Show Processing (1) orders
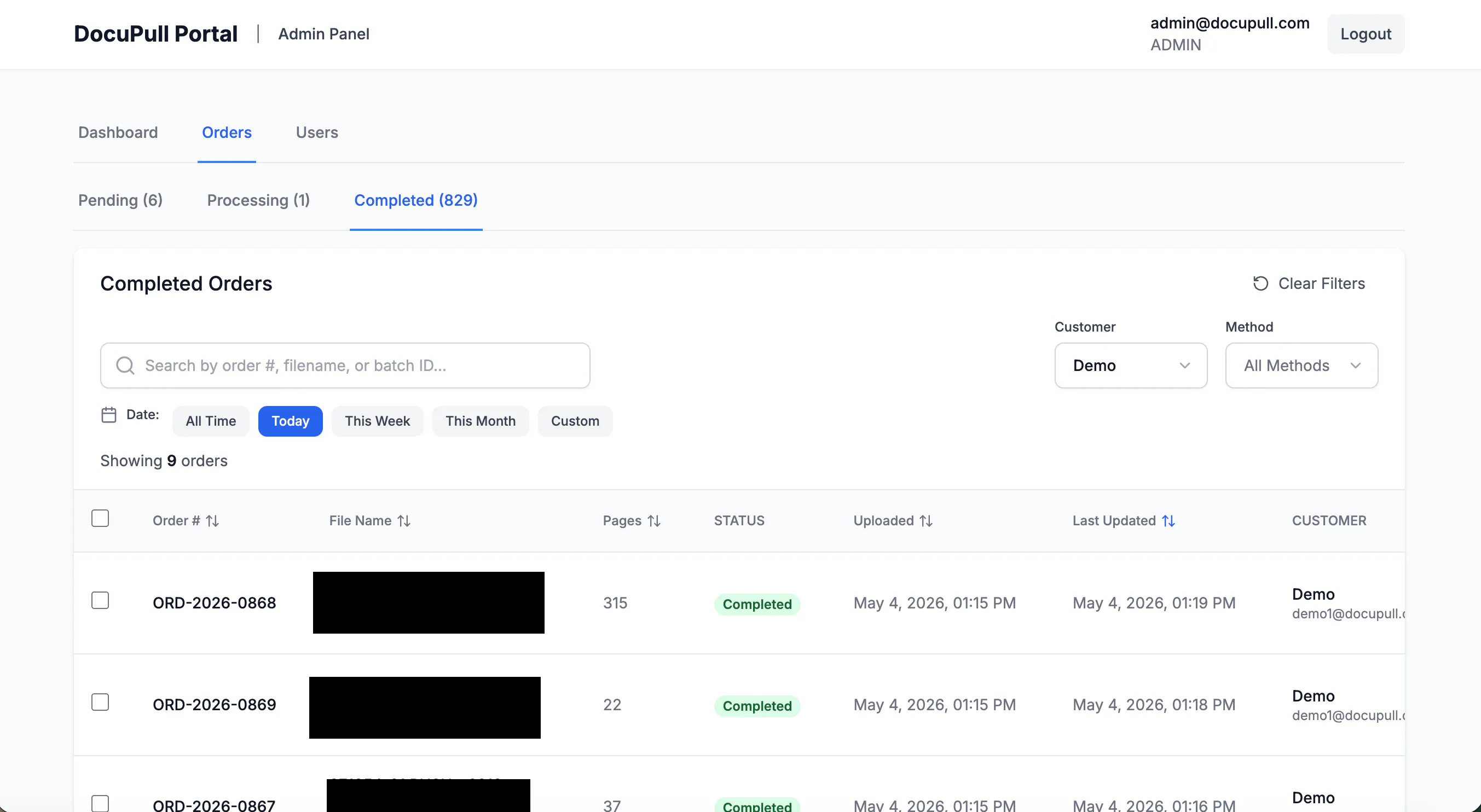1481x812 pixels. click(258, 201)
